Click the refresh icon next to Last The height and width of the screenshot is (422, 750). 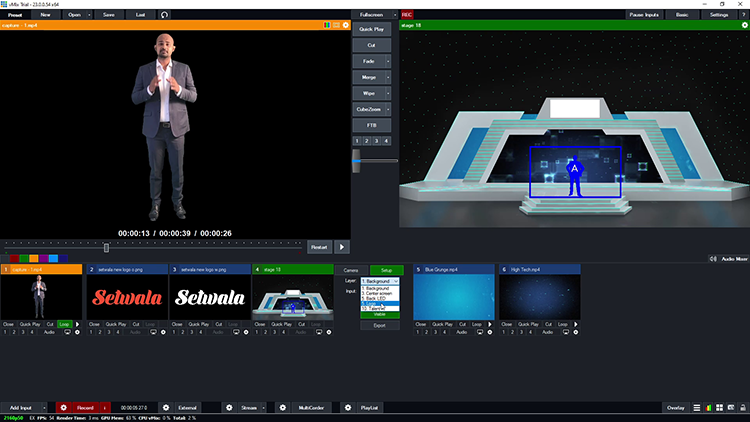click(164, 15)
